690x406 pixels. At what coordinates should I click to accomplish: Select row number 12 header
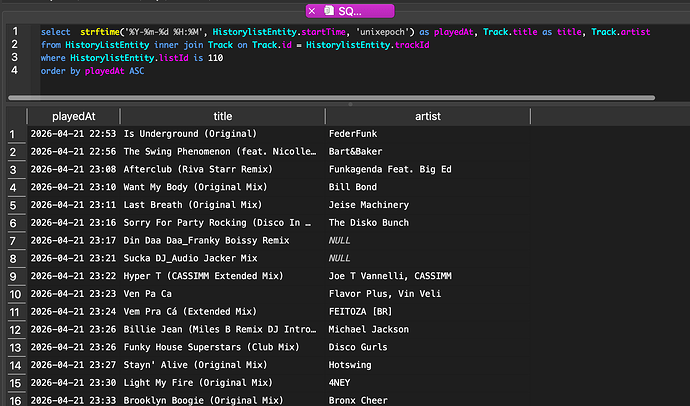15,330
